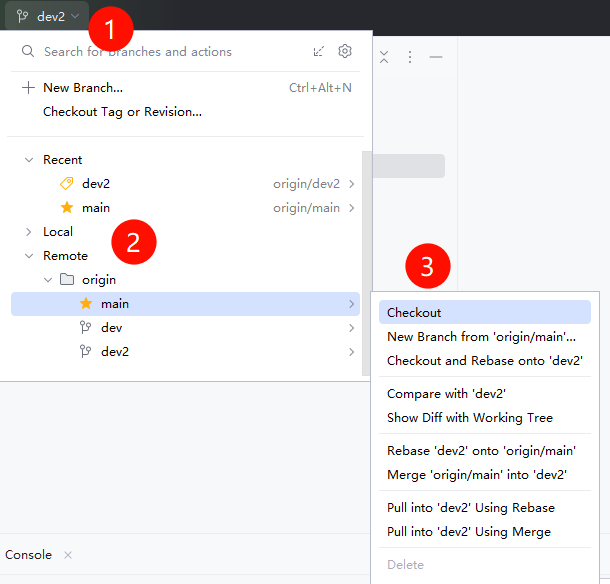Click branch icon next to remote dev2
610x584 pixels.
click(x=86, y=351)
